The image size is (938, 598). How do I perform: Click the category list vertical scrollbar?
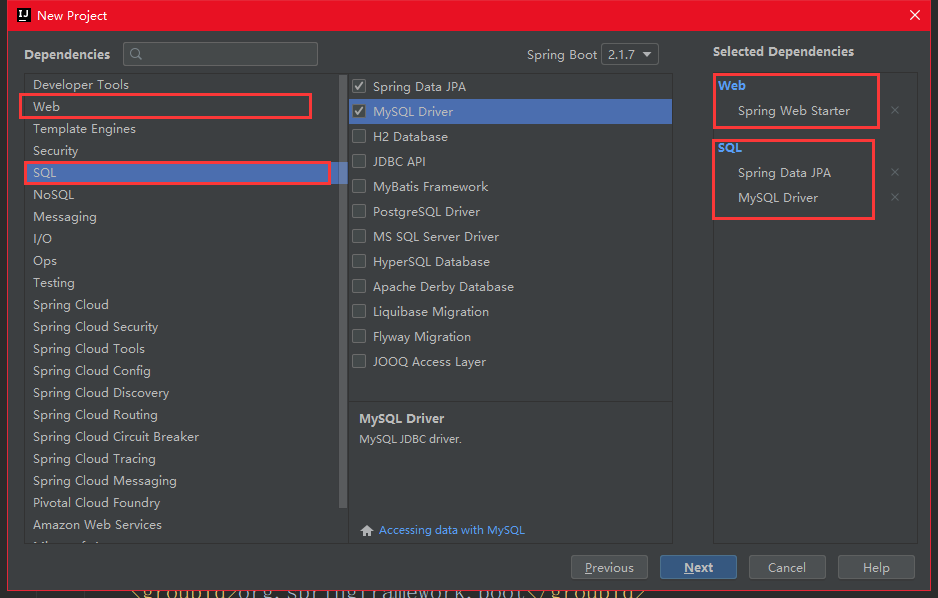coord(343,291)
